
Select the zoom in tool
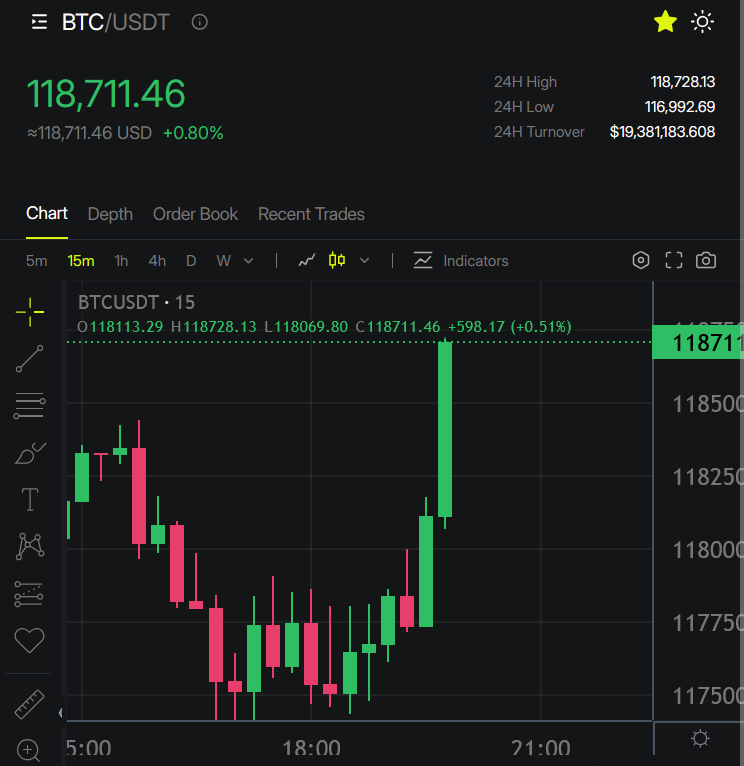pos(28,750)
